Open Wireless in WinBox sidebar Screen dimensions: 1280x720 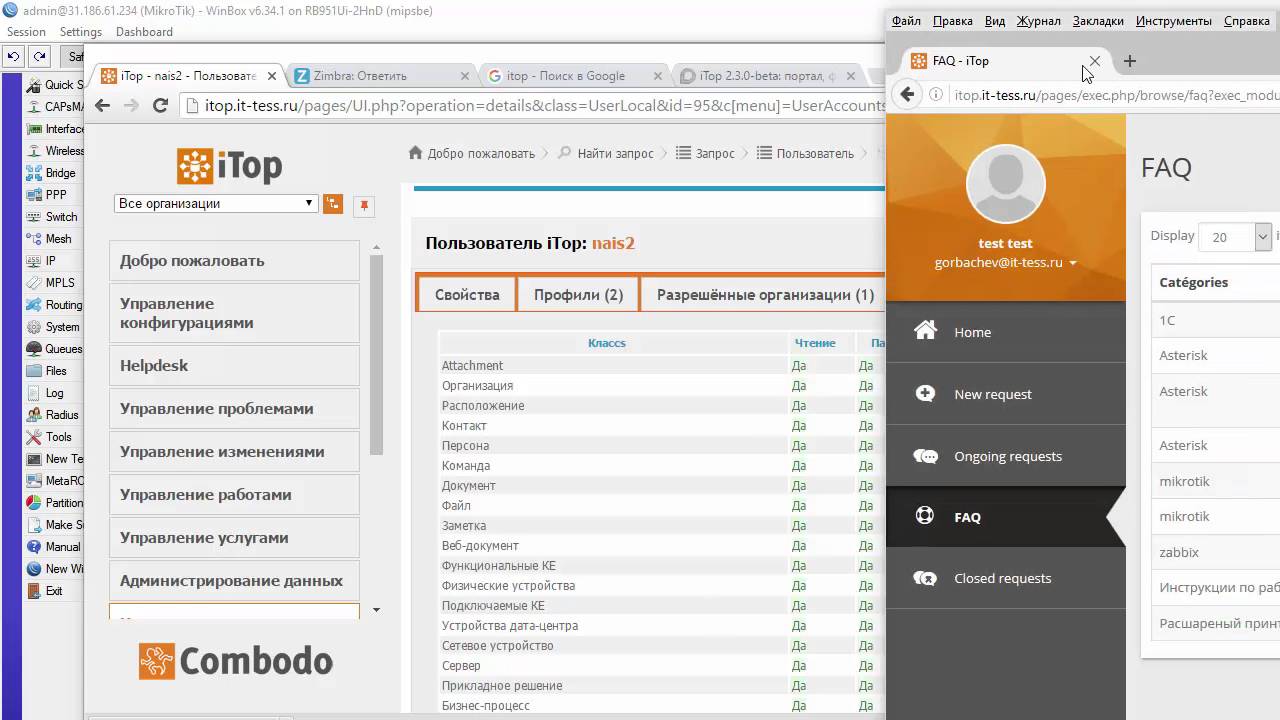pyautogui.click(x=55, y=151)
